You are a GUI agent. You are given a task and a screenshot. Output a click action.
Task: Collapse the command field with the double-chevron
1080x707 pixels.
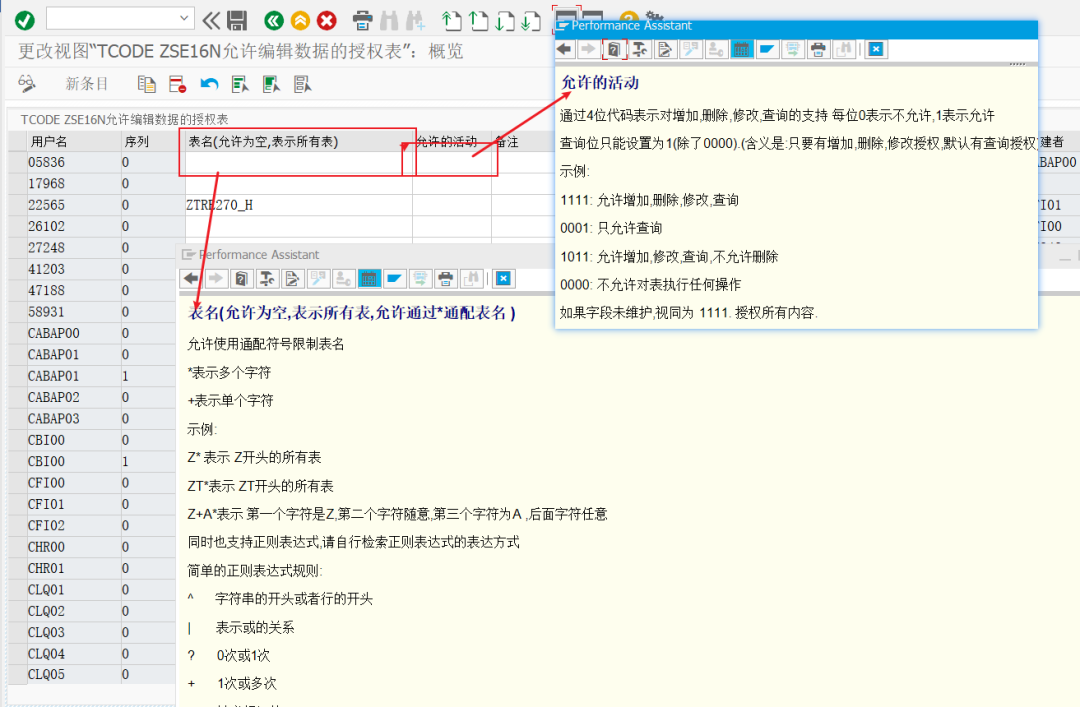(211, 20)
